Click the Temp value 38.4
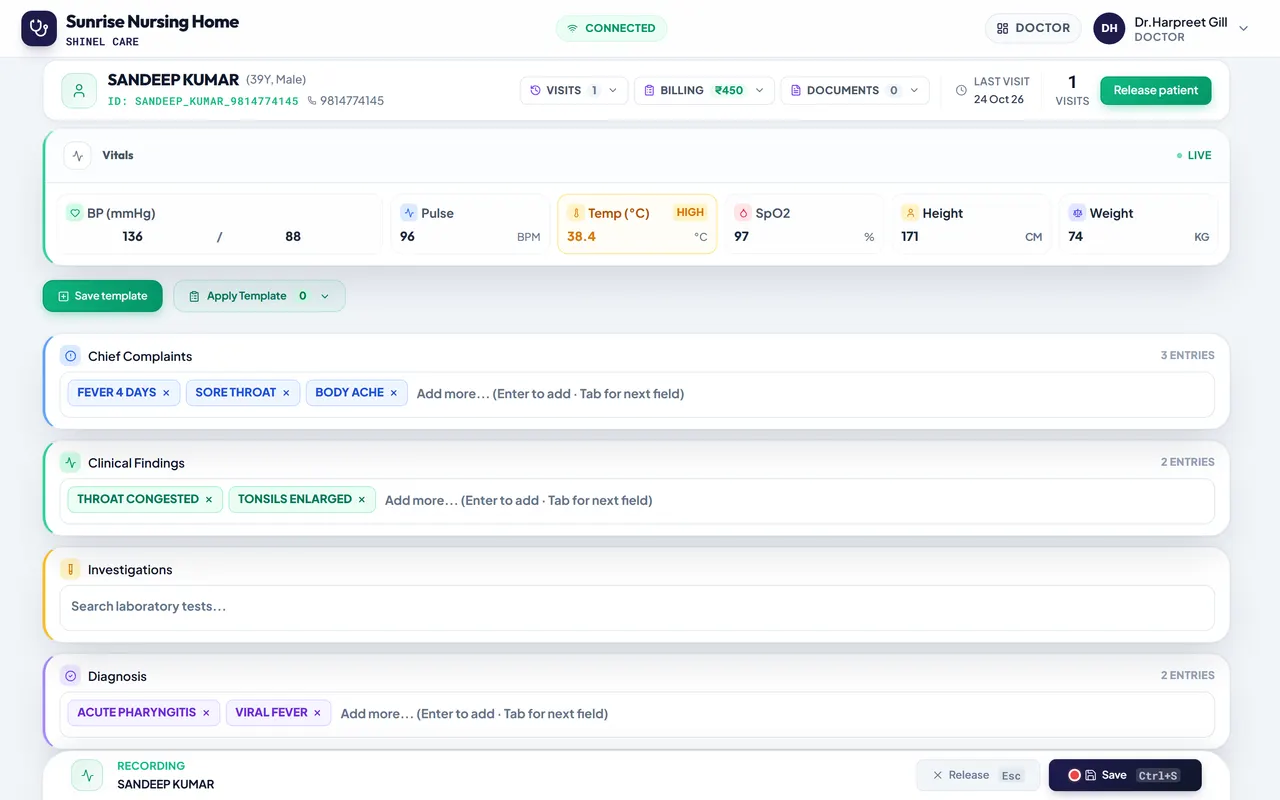Screen dimensions: 1280x800 (581, 237)
